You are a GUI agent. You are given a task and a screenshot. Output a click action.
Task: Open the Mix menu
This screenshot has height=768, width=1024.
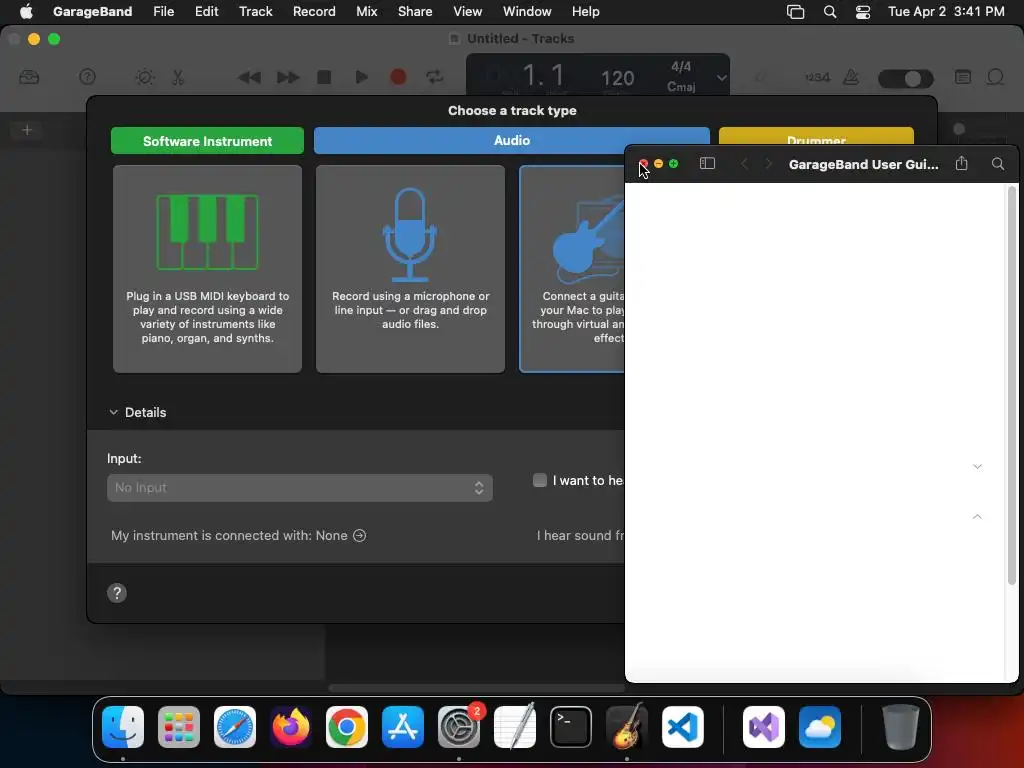click(366, 11)
